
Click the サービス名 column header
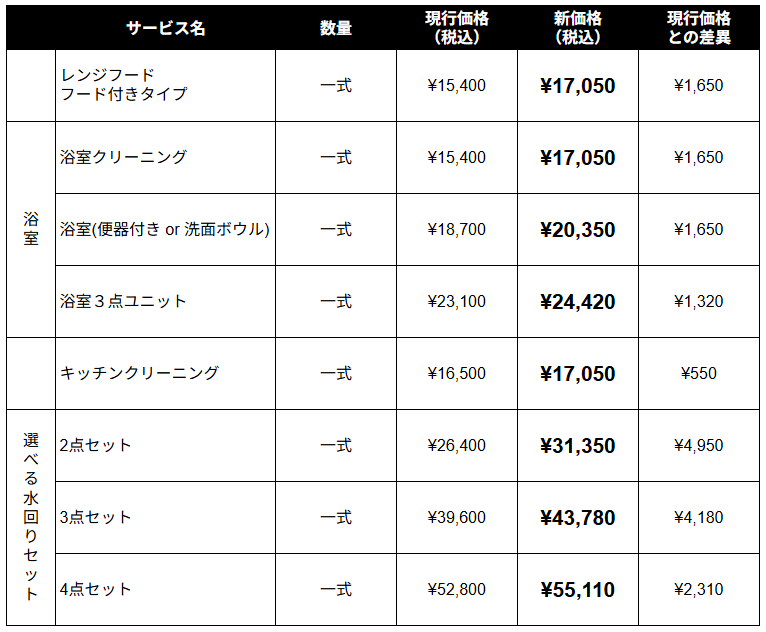coord(166,28)
